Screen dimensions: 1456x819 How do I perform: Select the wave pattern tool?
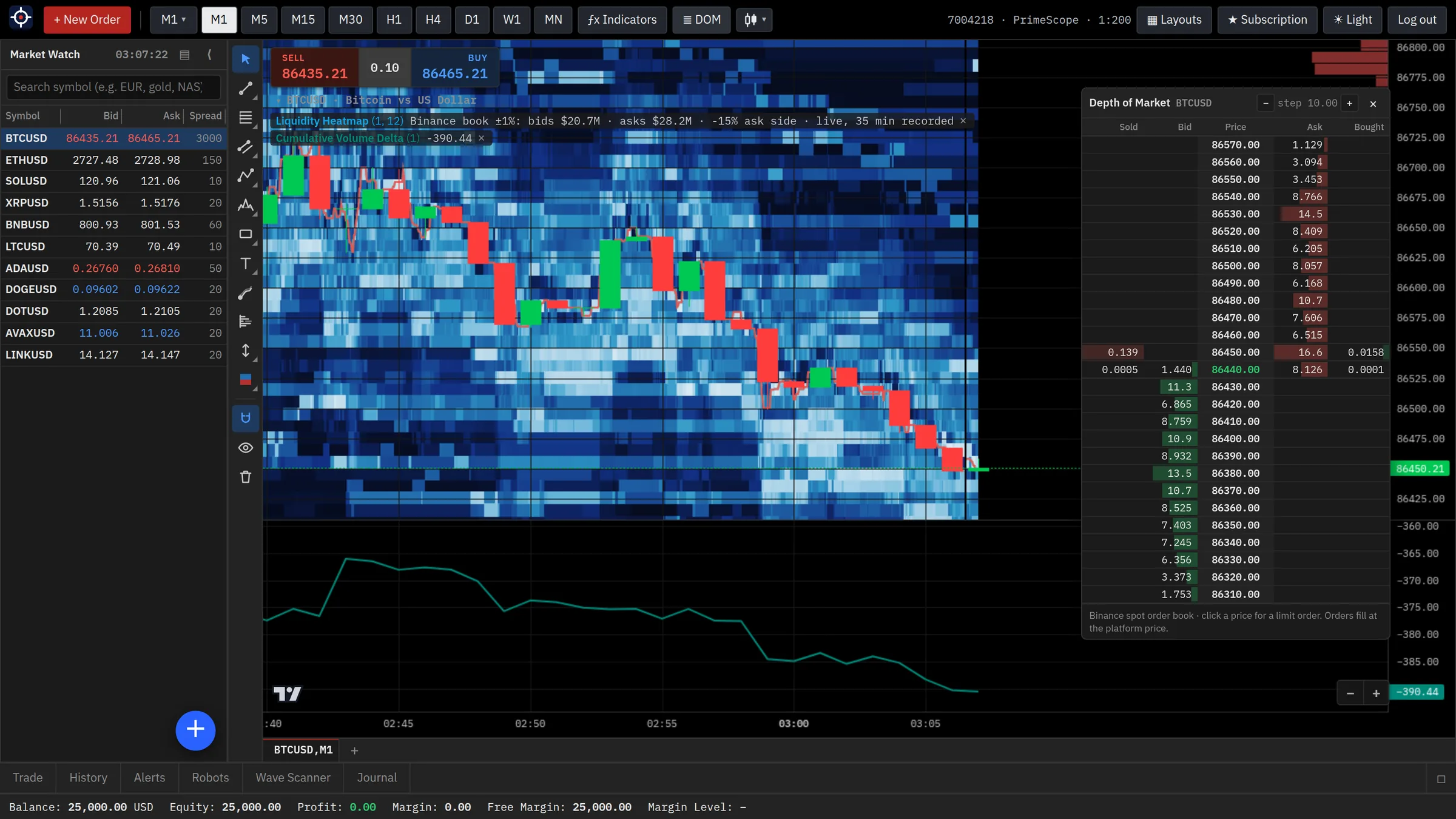(x=245, y=205)
